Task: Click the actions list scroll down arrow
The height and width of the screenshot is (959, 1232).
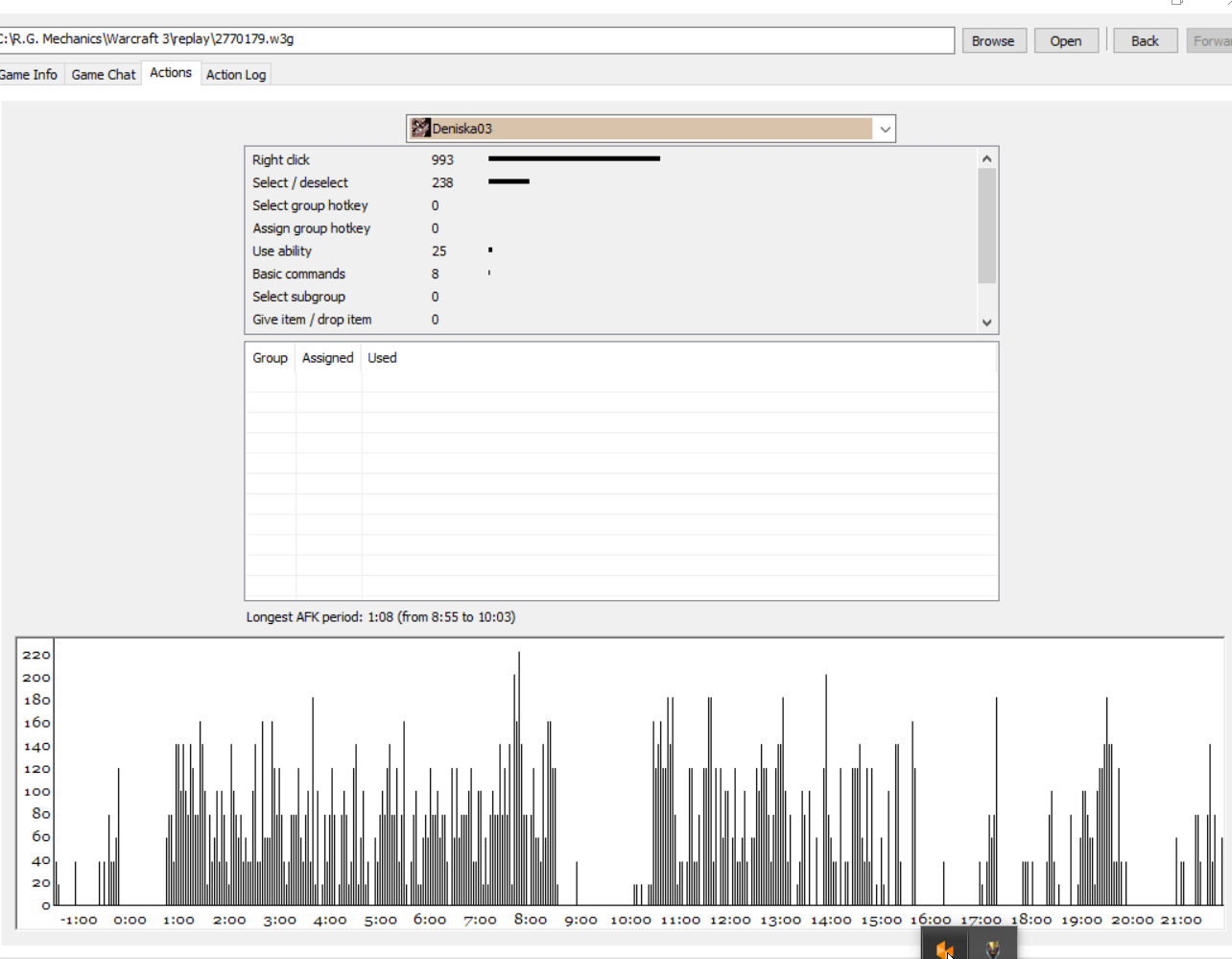Action: 986,323
